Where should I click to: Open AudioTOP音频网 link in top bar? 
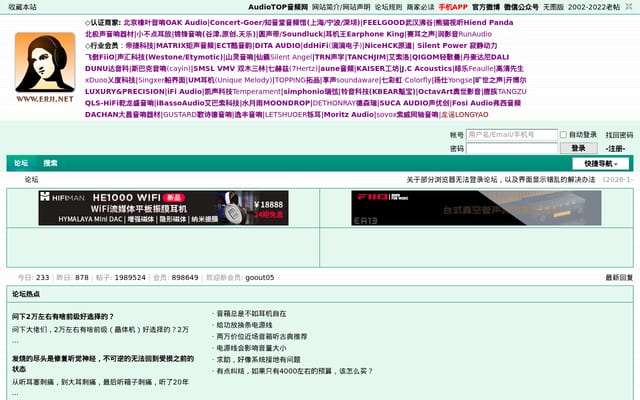coord(278,7)
